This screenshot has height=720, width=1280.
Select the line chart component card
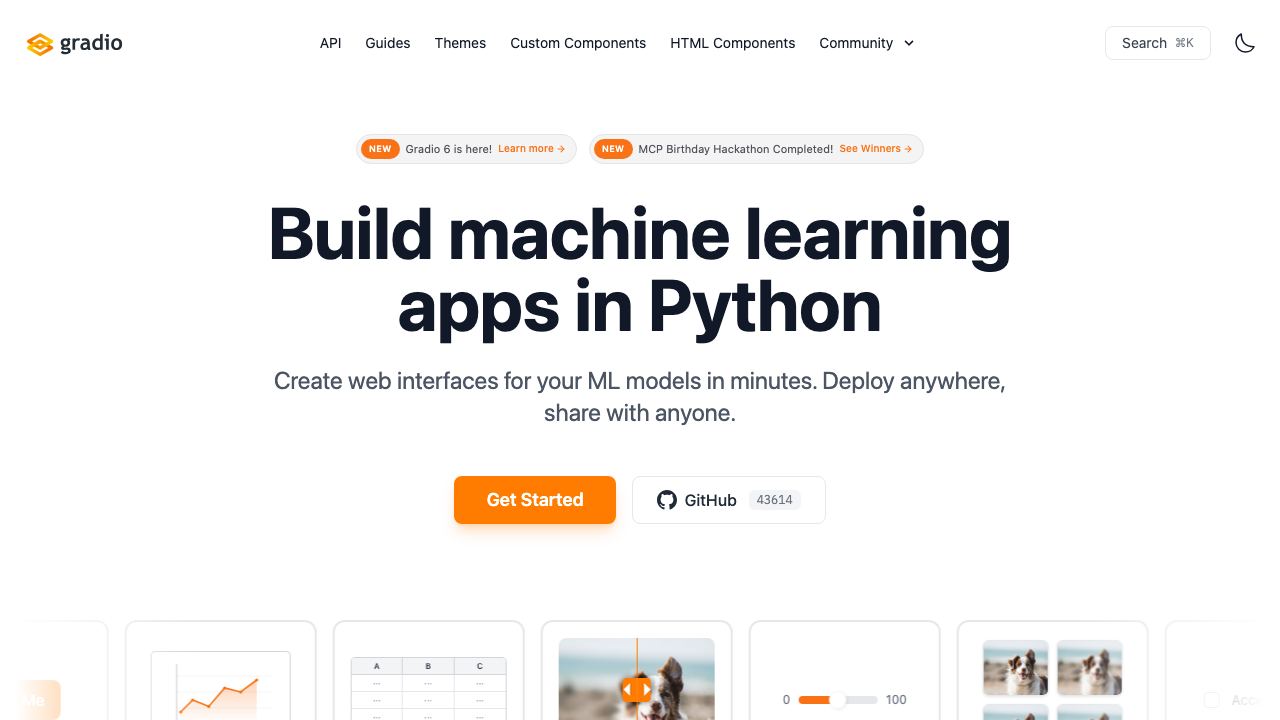click(x=221, y=671)
